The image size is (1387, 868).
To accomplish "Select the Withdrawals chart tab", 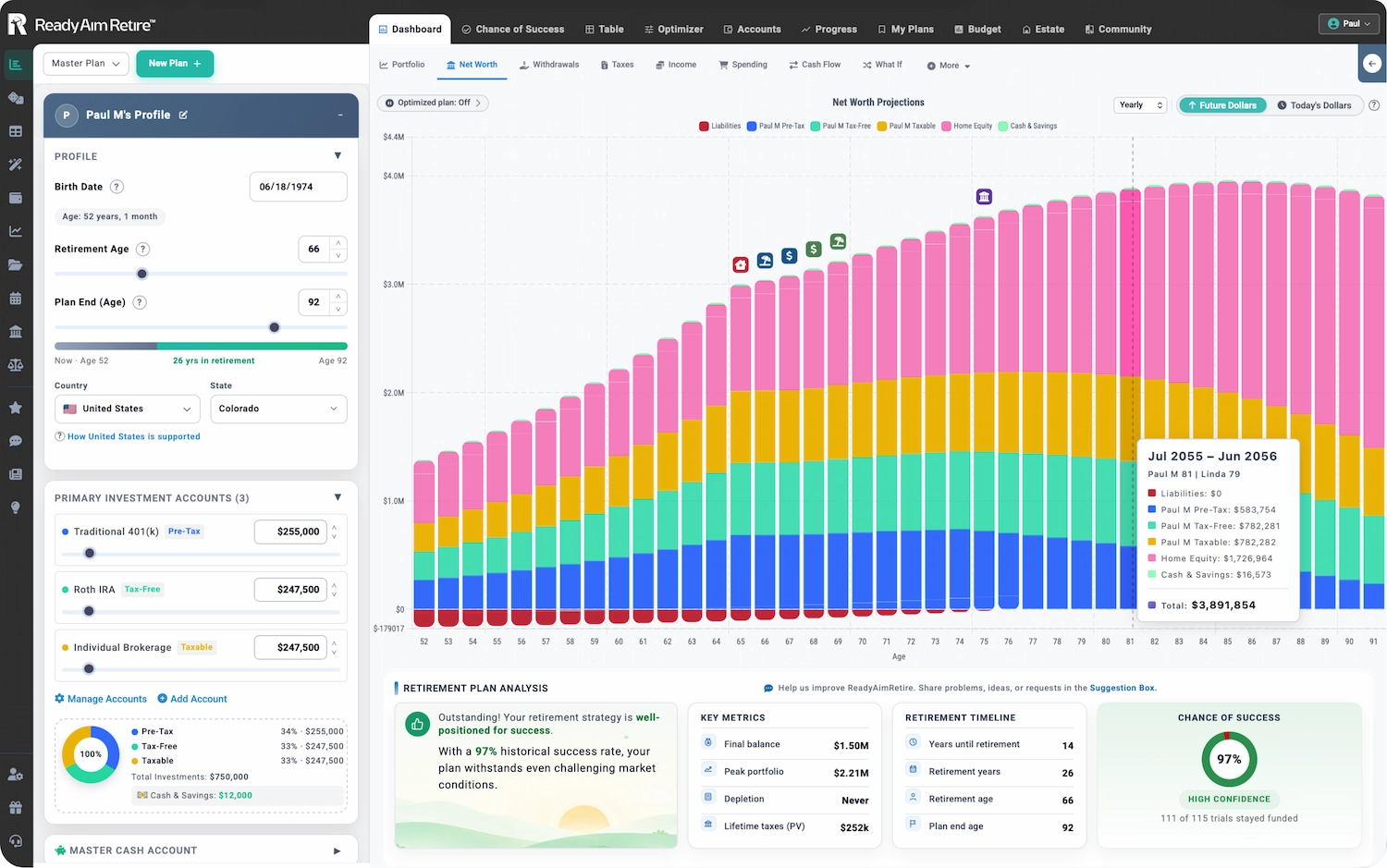I will (x=549, y=65).
